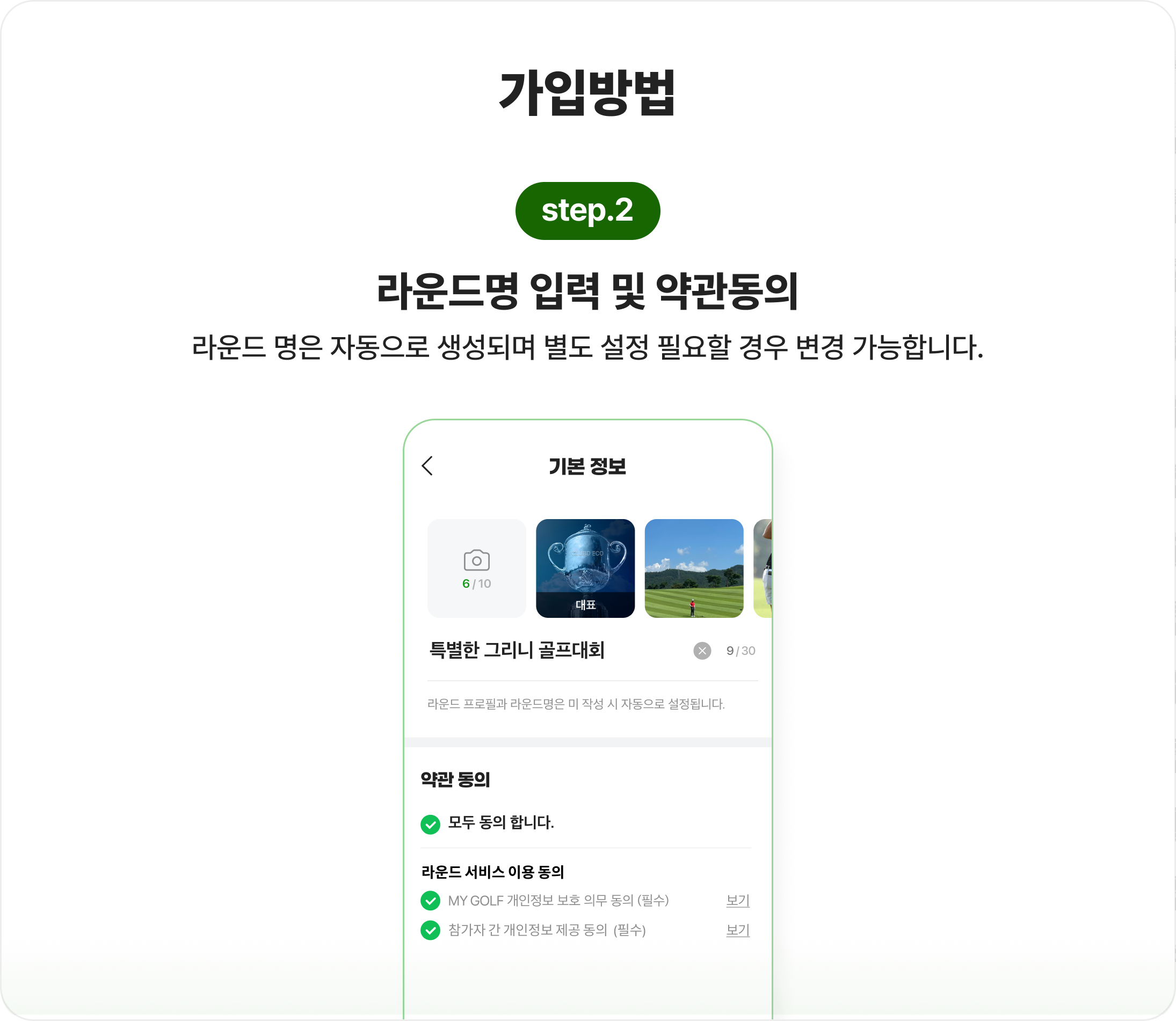1176x1021 pixels.
Task: Select the trophy thumbnail marked 대표
Action: tap(585, 568)
